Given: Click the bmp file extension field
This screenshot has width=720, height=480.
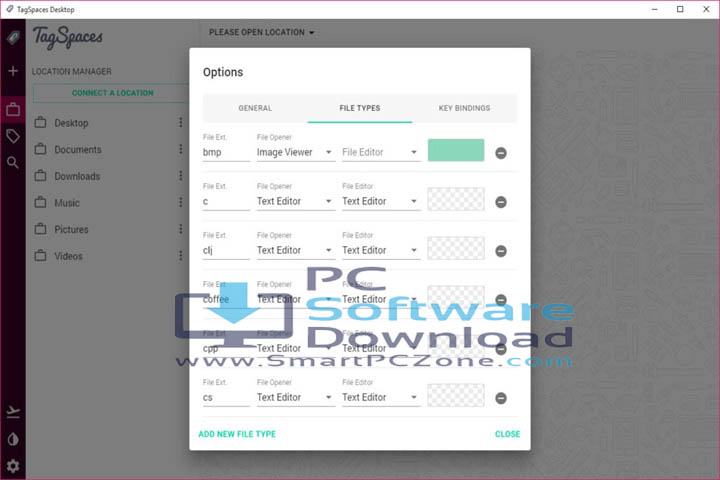Looking at the screenshot, I should pos(226,152).
